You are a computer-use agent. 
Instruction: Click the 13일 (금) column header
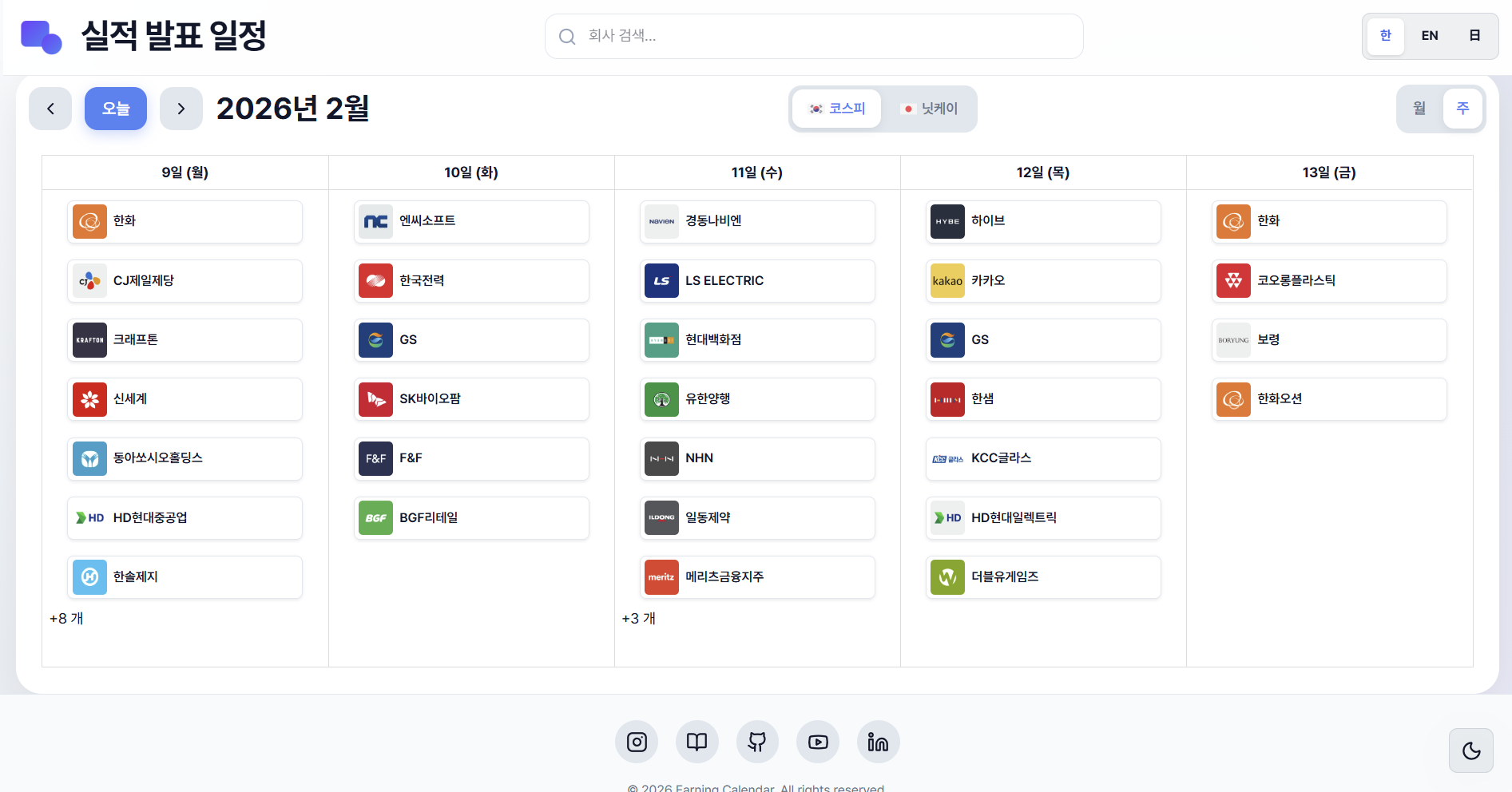1329,172
